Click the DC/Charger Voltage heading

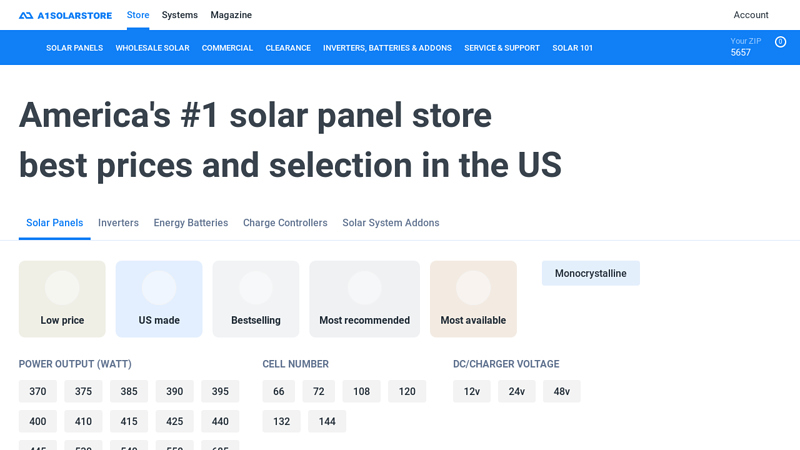pyautogui.click(x=506, y=364)
